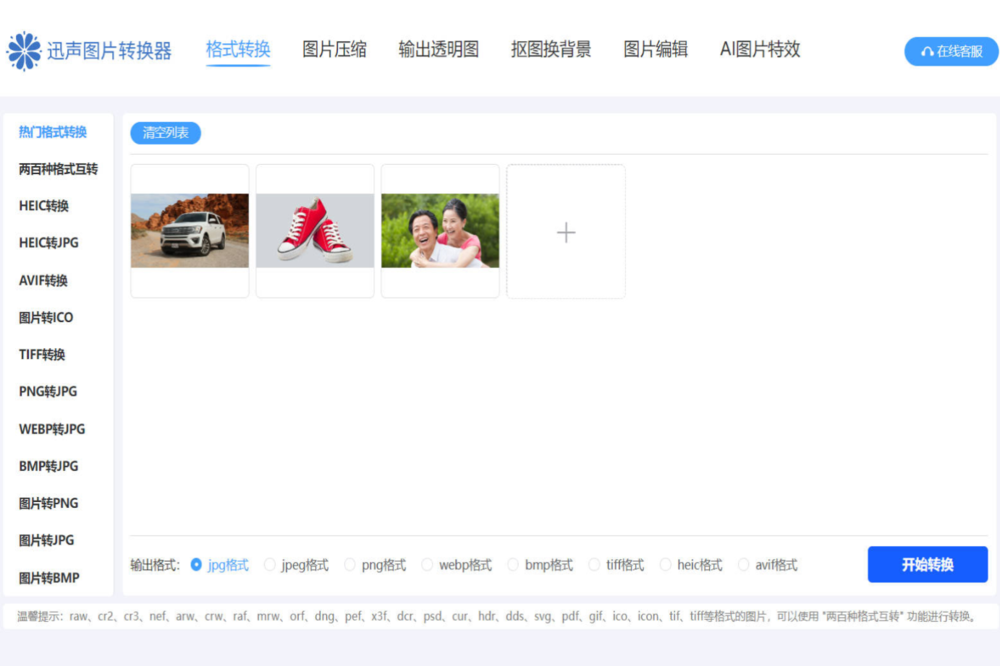Open 在线客服 headset support button

[951, 51]
